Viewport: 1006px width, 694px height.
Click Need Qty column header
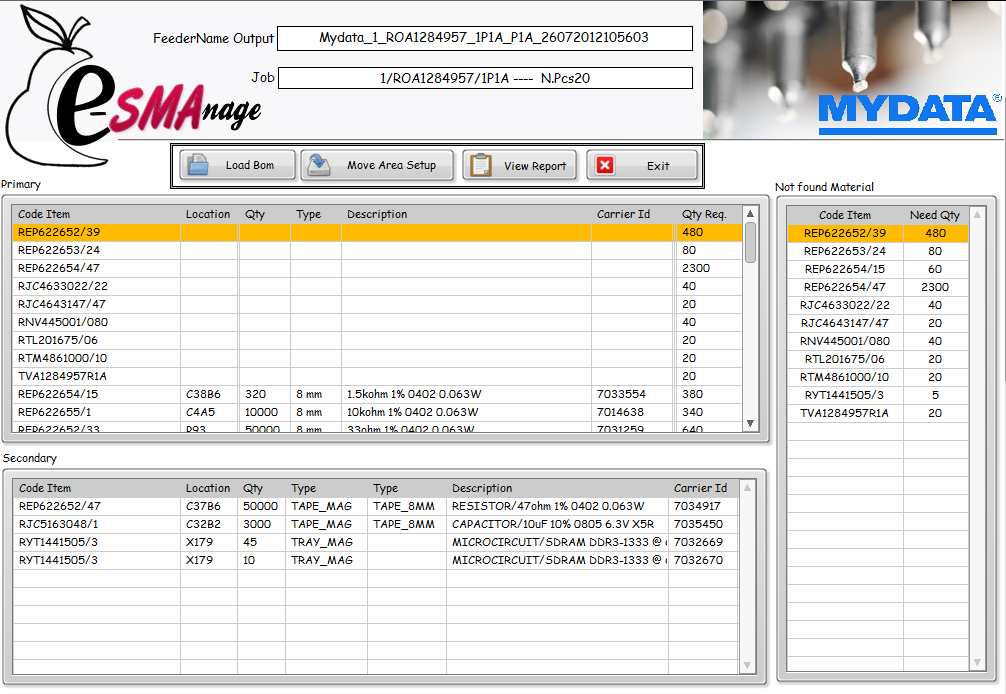934,215
